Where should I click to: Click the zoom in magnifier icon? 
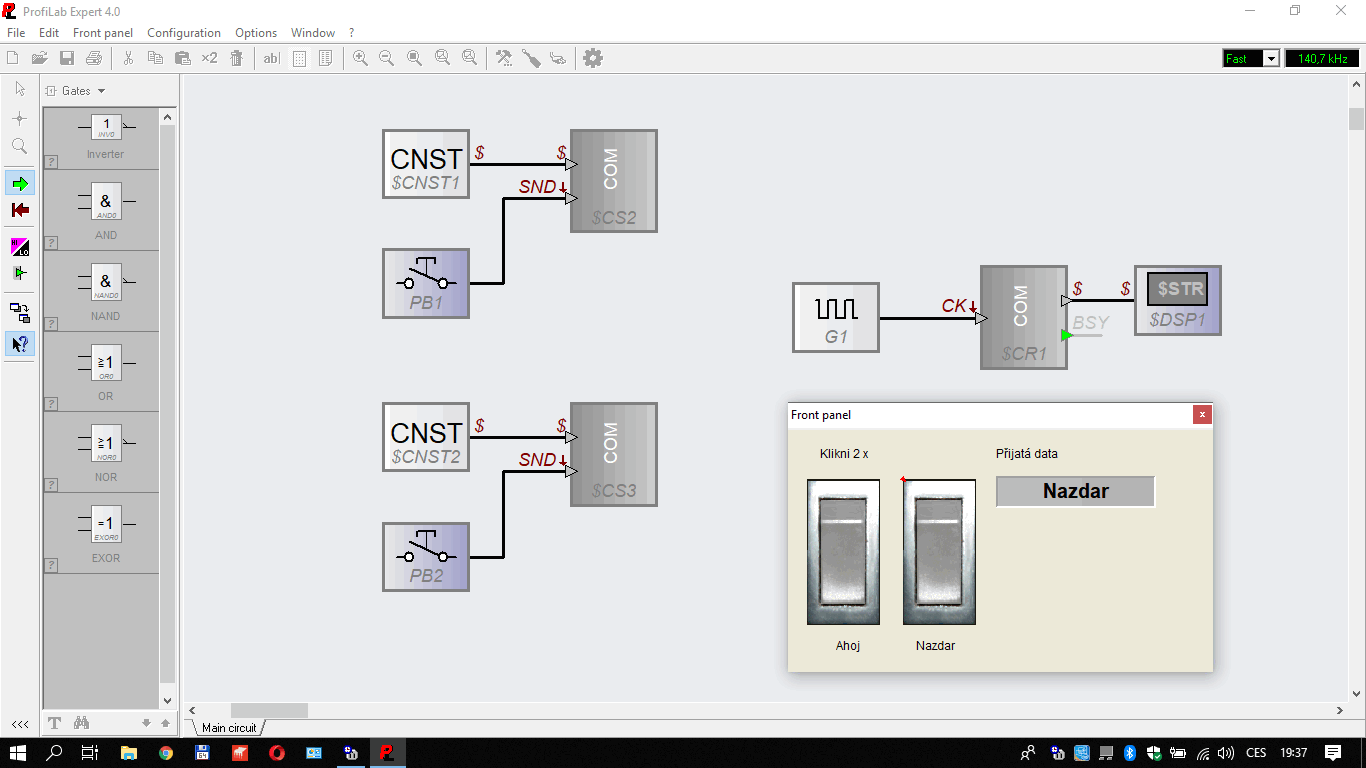point(360,59)
